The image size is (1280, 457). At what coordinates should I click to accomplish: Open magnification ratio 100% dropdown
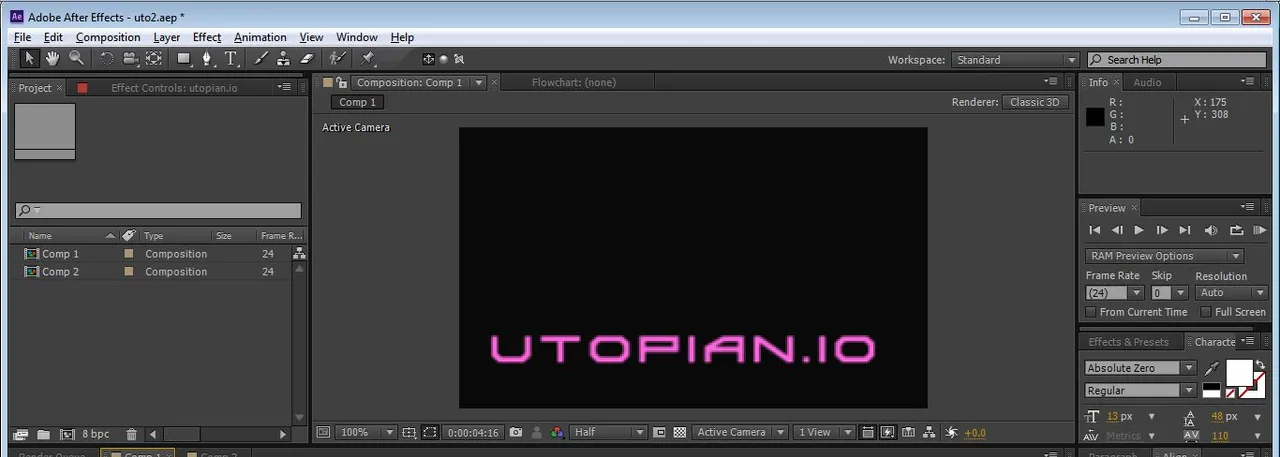click(366, 432)
